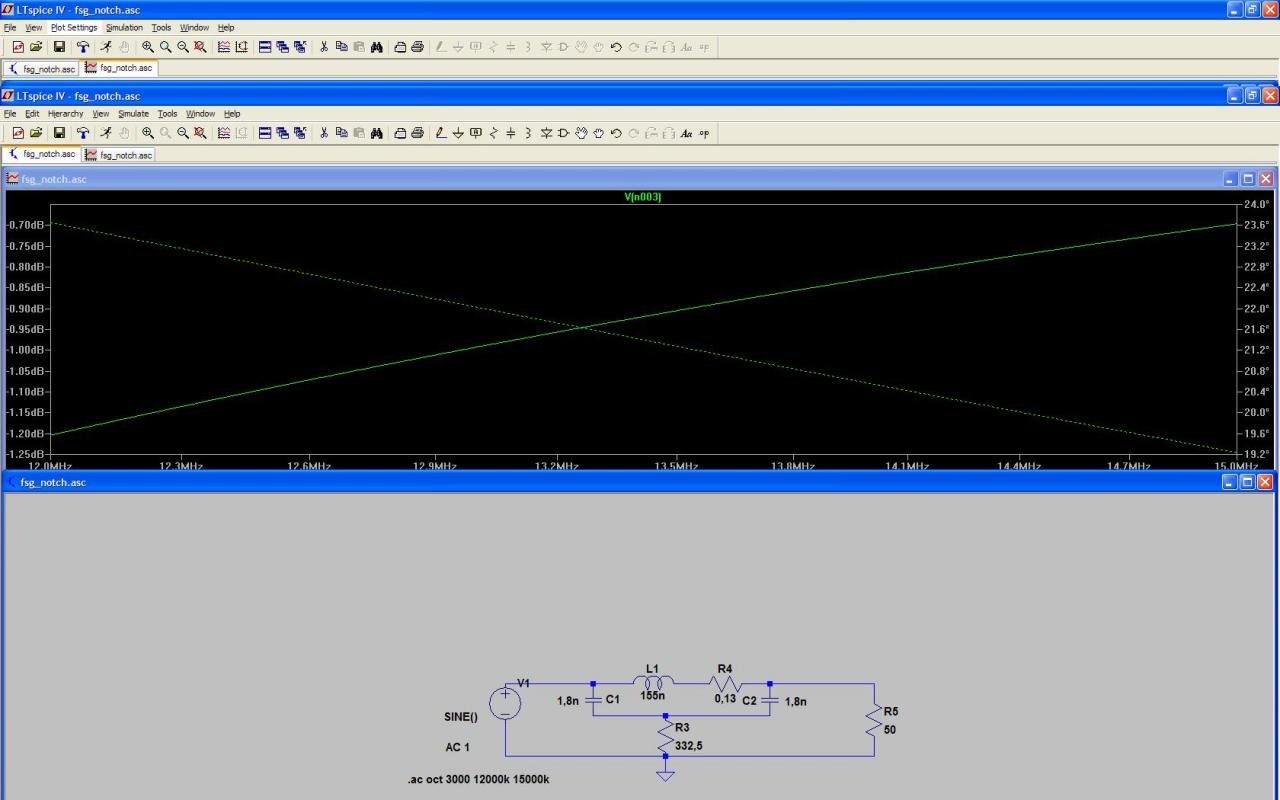
Task: Click the 155n inductor value
Action: click(653, 695)
